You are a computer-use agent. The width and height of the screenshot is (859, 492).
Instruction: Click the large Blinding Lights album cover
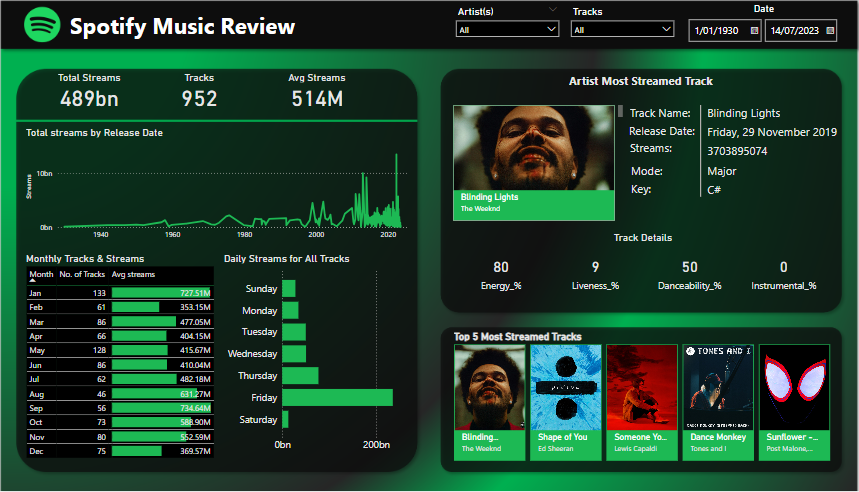[x=534, y=148]
